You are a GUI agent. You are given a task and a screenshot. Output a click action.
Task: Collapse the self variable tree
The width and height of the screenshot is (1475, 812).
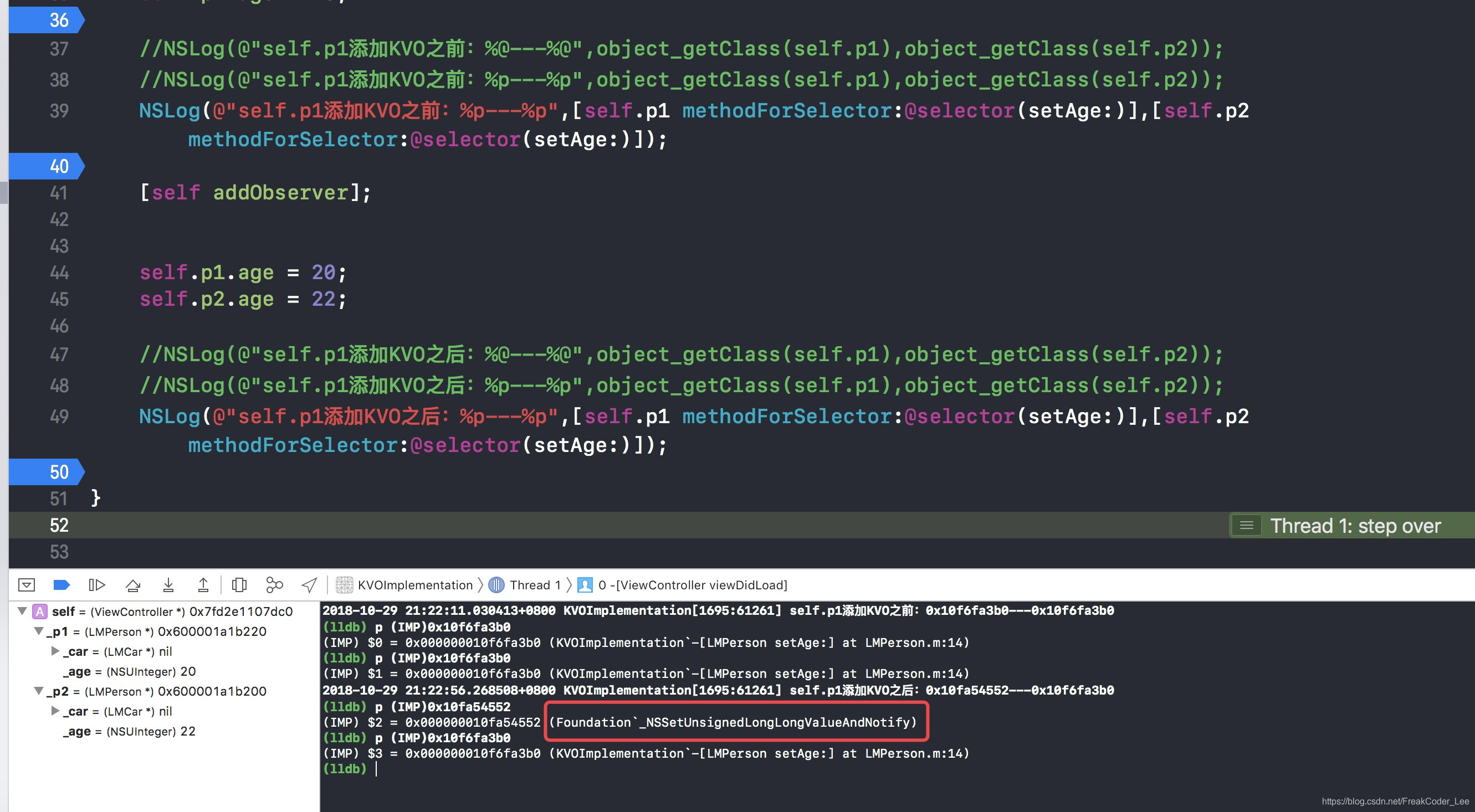pyautogui.click(x=22, y=611)
